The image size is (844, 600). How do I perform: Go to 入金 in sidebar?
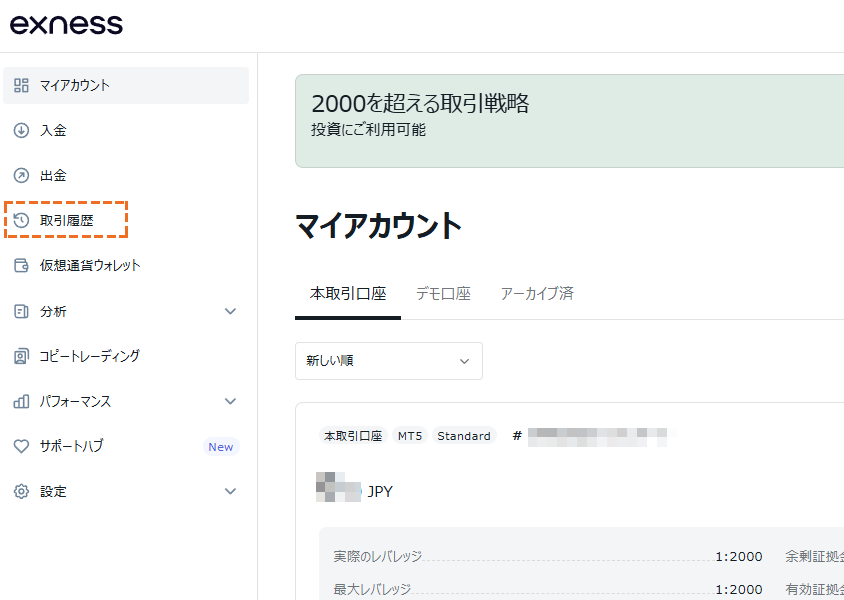[x=126, y=130]
